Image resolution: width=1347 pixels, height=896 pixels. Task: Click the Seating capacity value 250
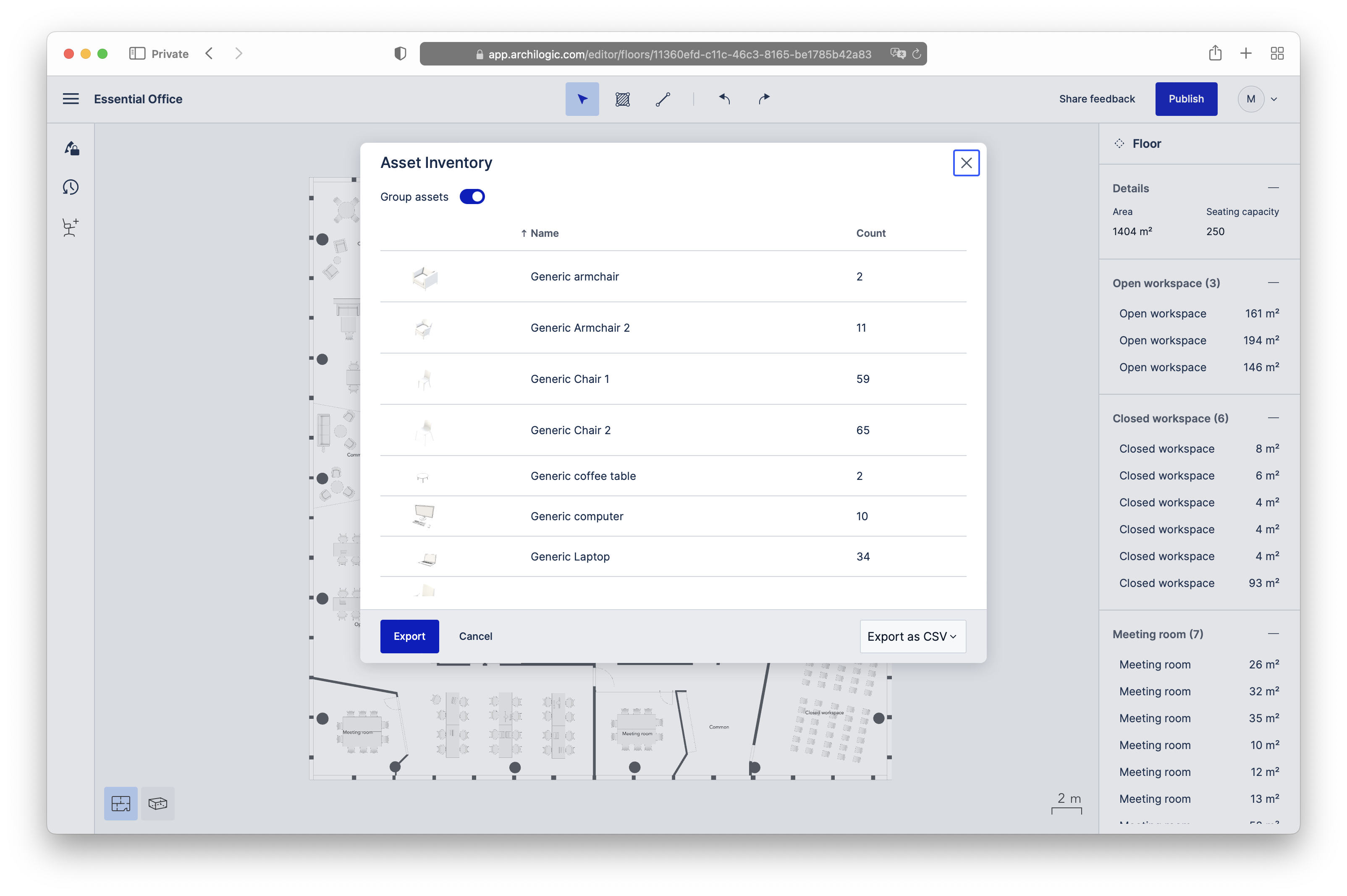[1215, 231]
